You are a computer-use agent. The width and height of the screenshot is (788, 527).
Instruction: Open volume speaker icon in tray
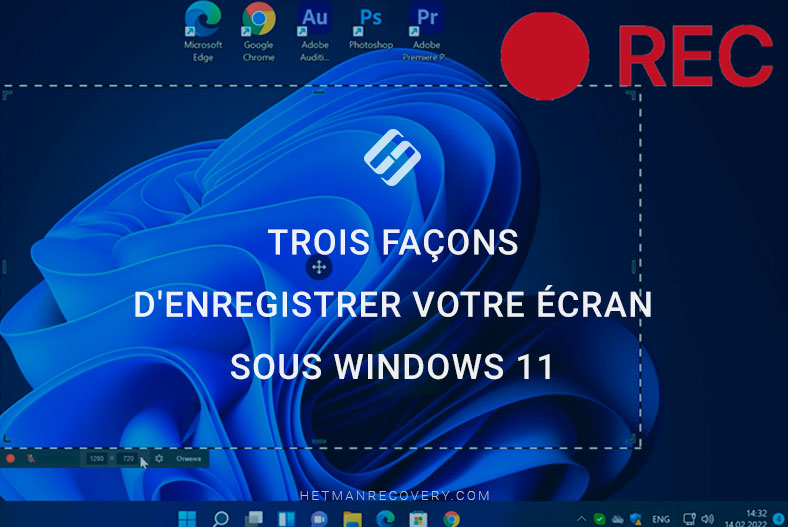708,519
